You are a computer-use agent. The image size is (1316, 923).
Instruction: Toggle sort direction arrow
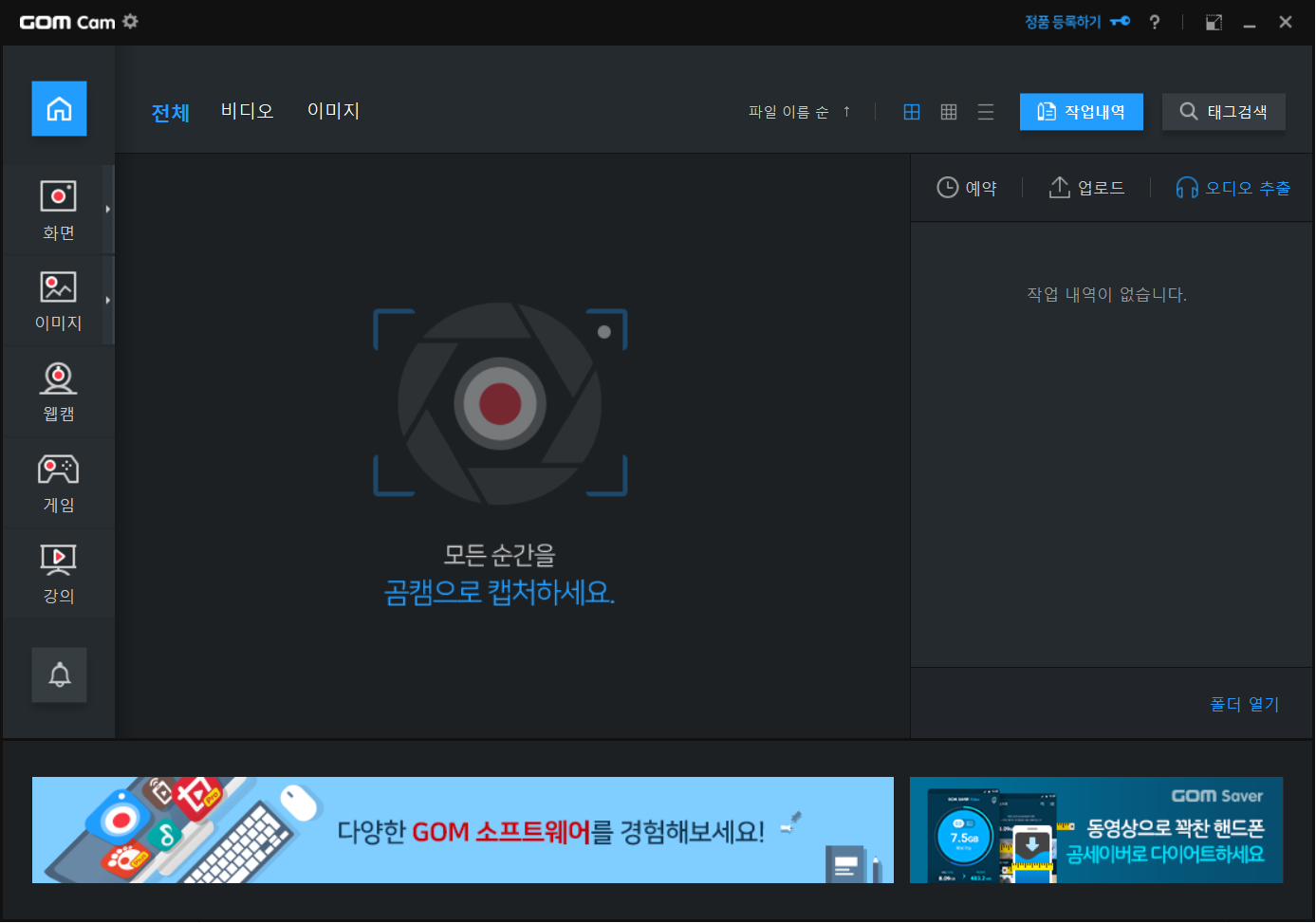coord(846,112)
